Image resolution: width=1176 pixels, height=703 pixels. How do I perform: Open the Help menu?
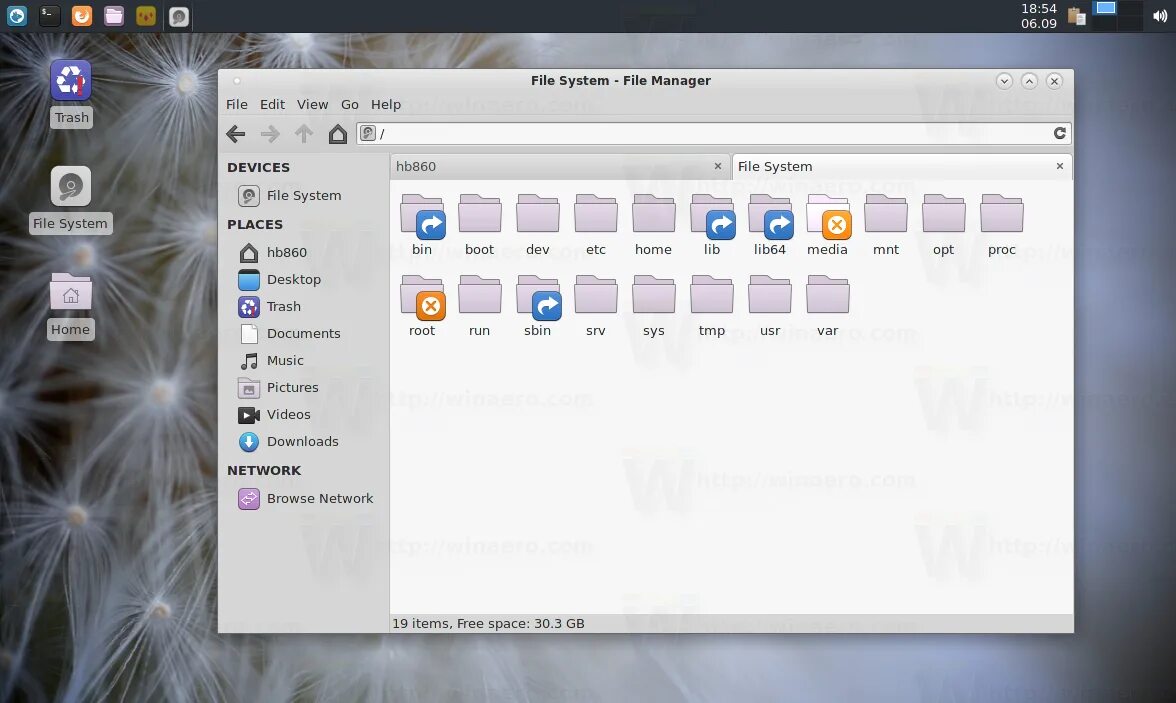386,104
